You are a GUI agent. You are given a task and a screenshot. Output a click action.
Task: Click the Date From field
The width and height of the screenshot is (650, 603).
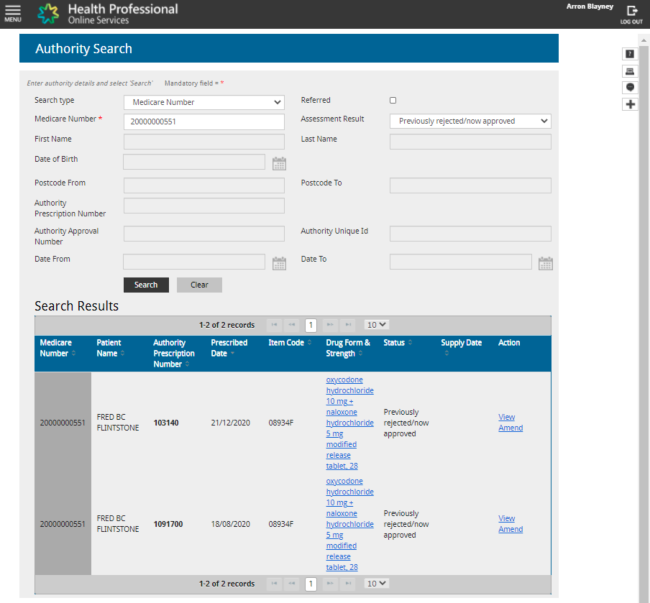(194, 262)
